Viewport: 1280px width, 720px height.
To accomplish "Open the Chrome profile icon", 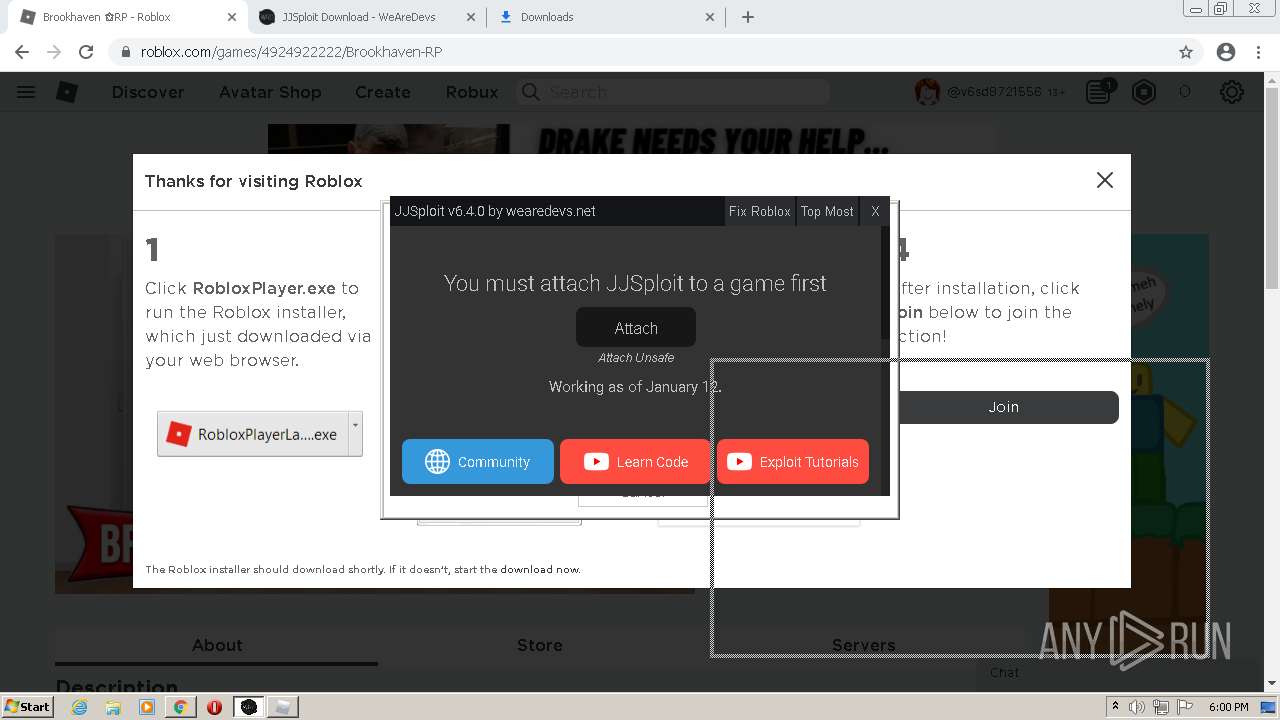I will [1226, 52].
